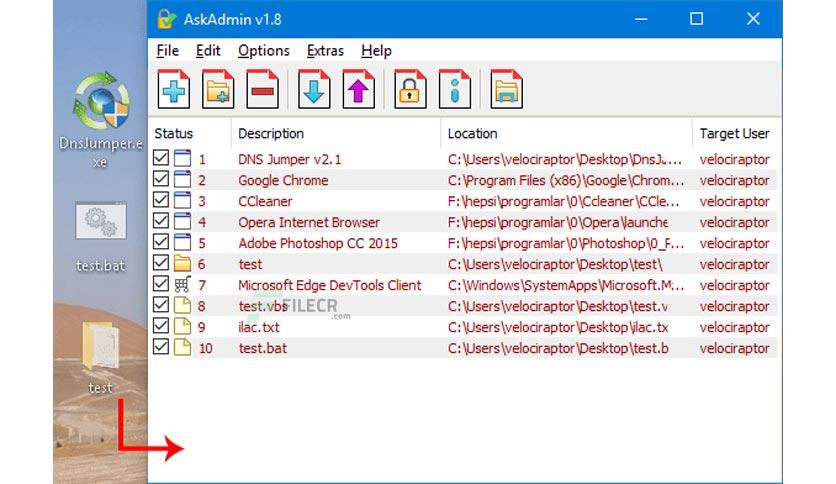Open the Help menu
This screenshot has width=836, height=484.
(376, 51)
